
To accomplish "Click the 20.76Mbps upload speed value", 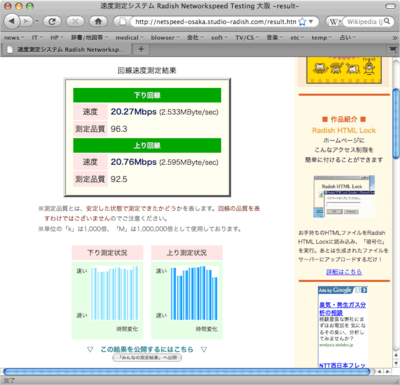I will 134,162.
